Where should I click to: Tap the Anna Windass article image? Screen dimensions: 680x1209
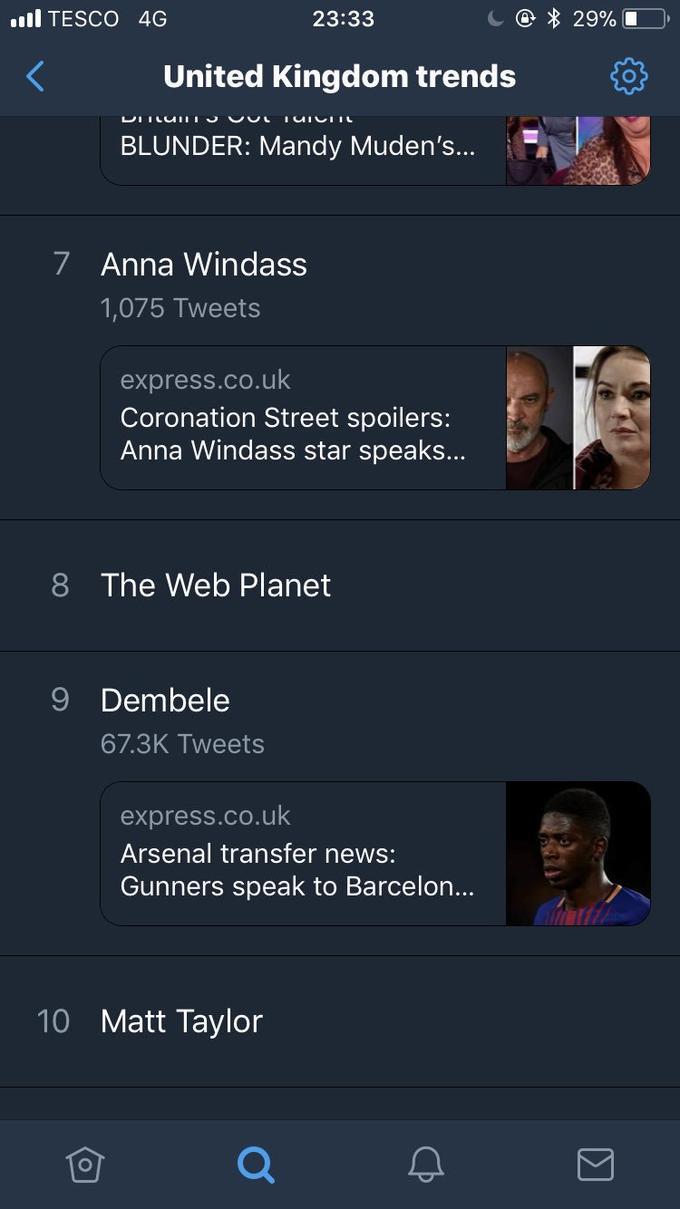(578, 417)
